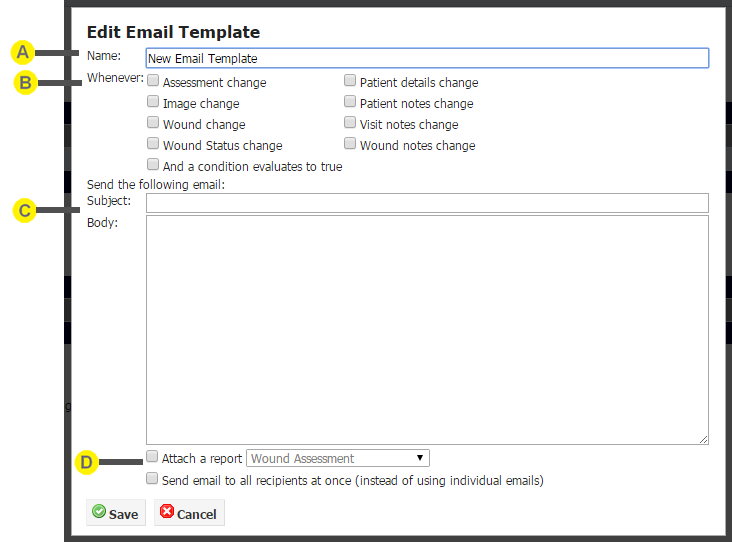Click the yellow C callout marker
This screenshot has width=732, height=542.
(x=24, y=211)
